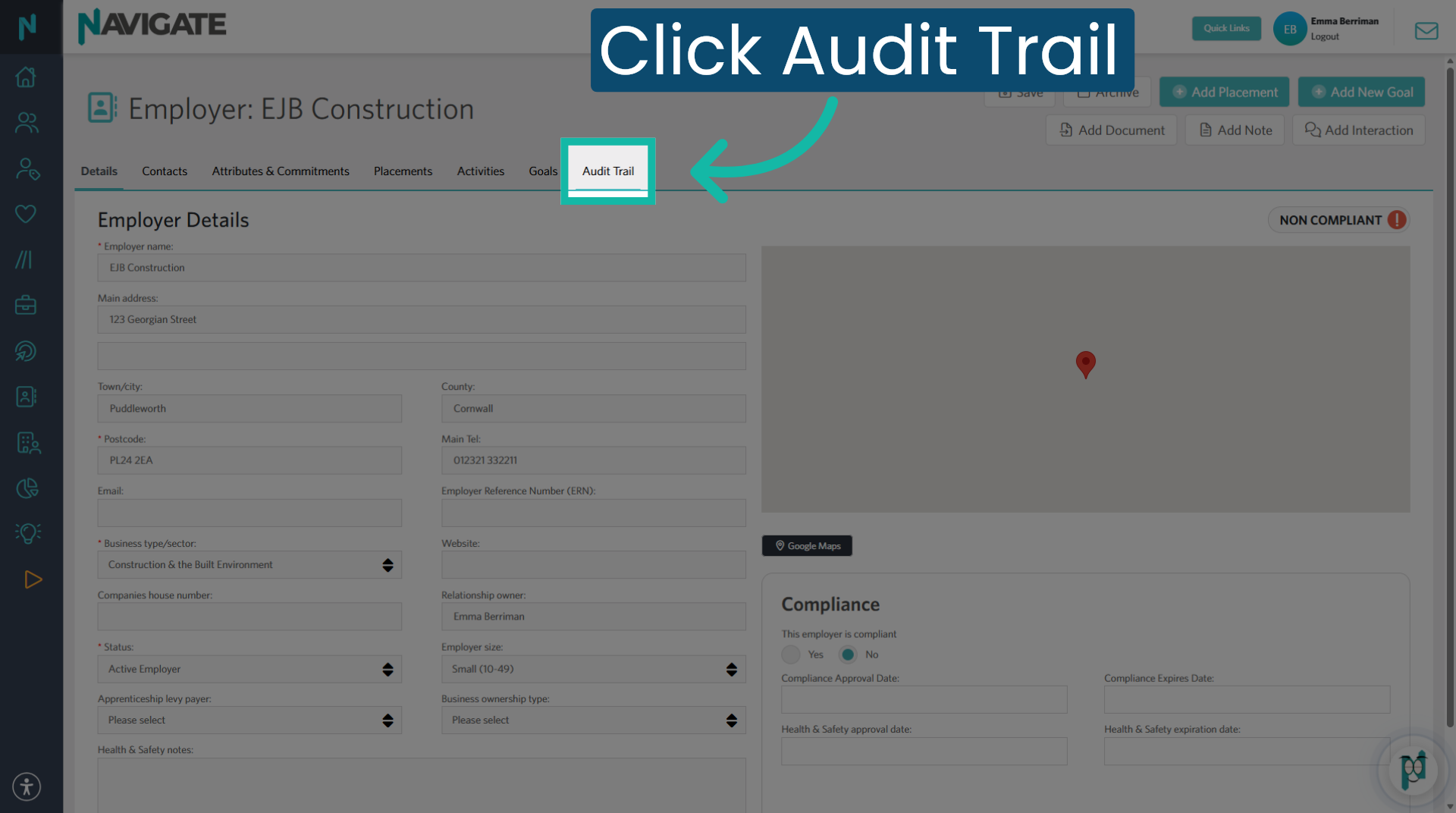The width and height of the screenshot is (1456, 813).
Task: Open the contact book icon in sidebar
Action: [x=26, y=397]
